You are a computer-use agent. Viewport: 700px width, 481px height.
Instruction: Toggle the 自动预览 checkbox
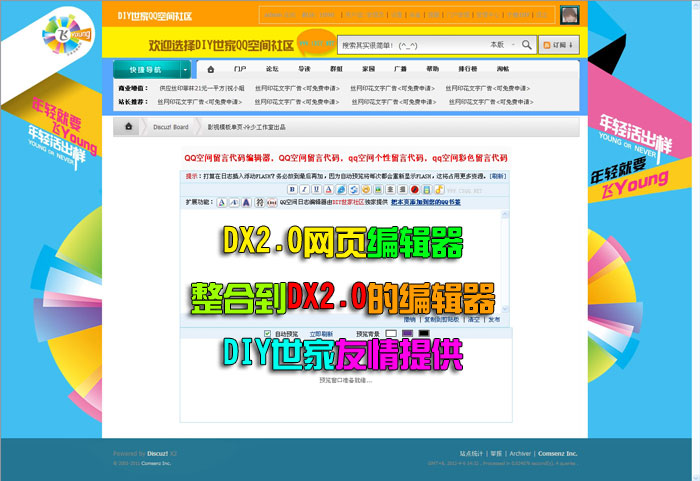(x=267, y=333)
